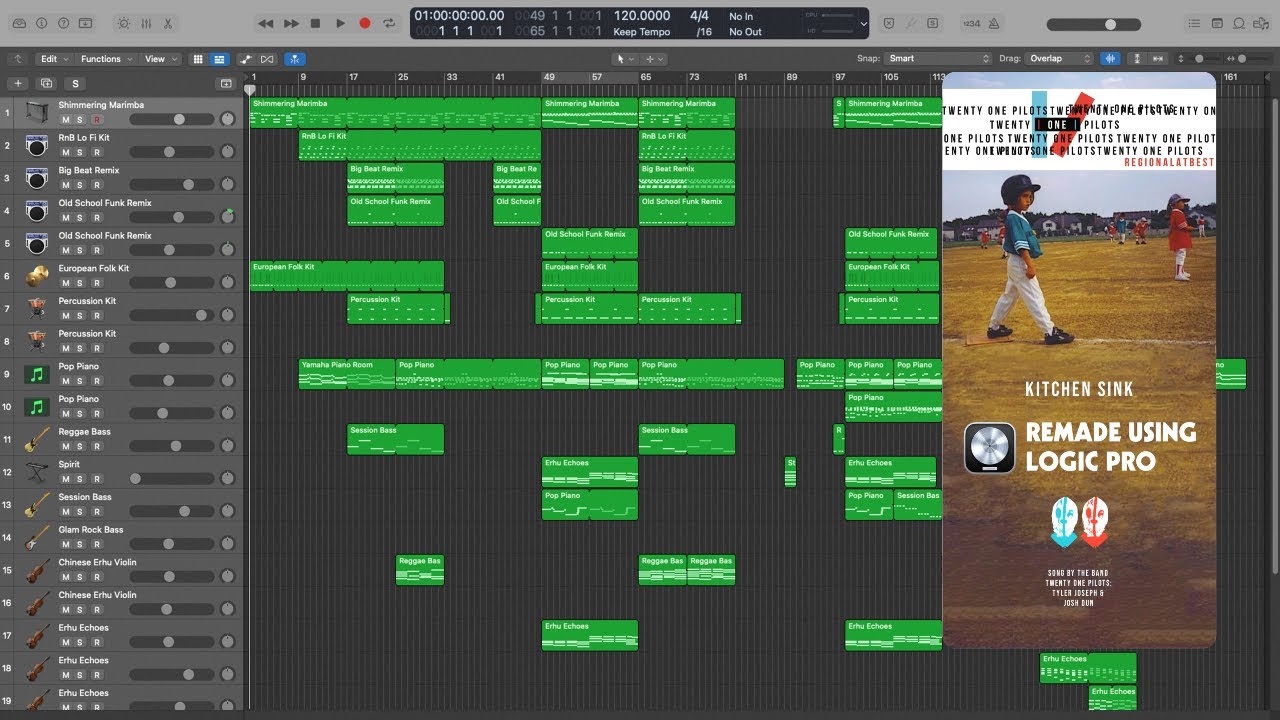The width and height of the screenshot is (1280, 720).
Task: Toggle the count-in 1234 icon
Action: tap(971, 23)
